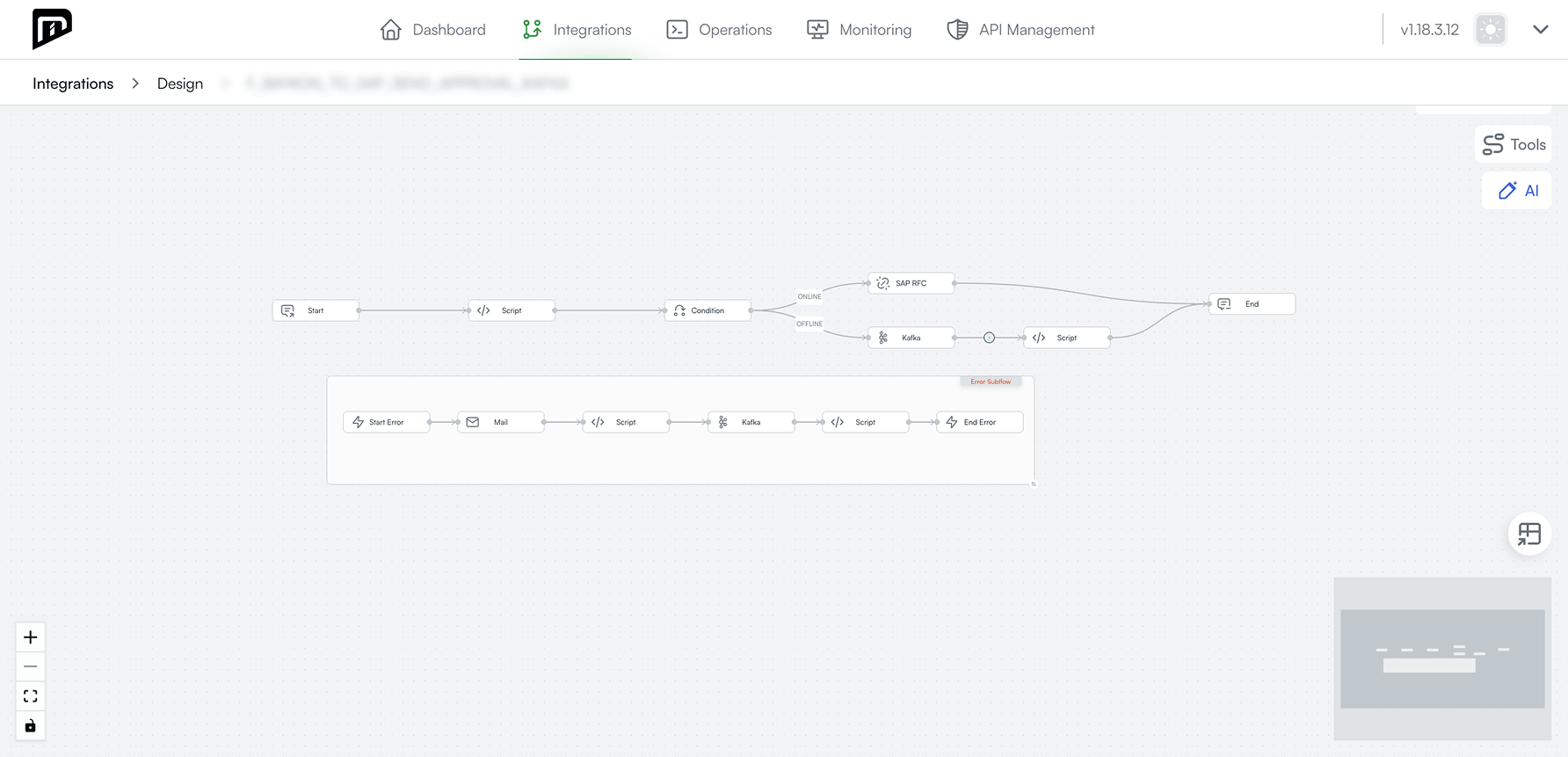Zoom out of the canvas
The height and width of the screenshot is (757, 1568).
(30, 666)
